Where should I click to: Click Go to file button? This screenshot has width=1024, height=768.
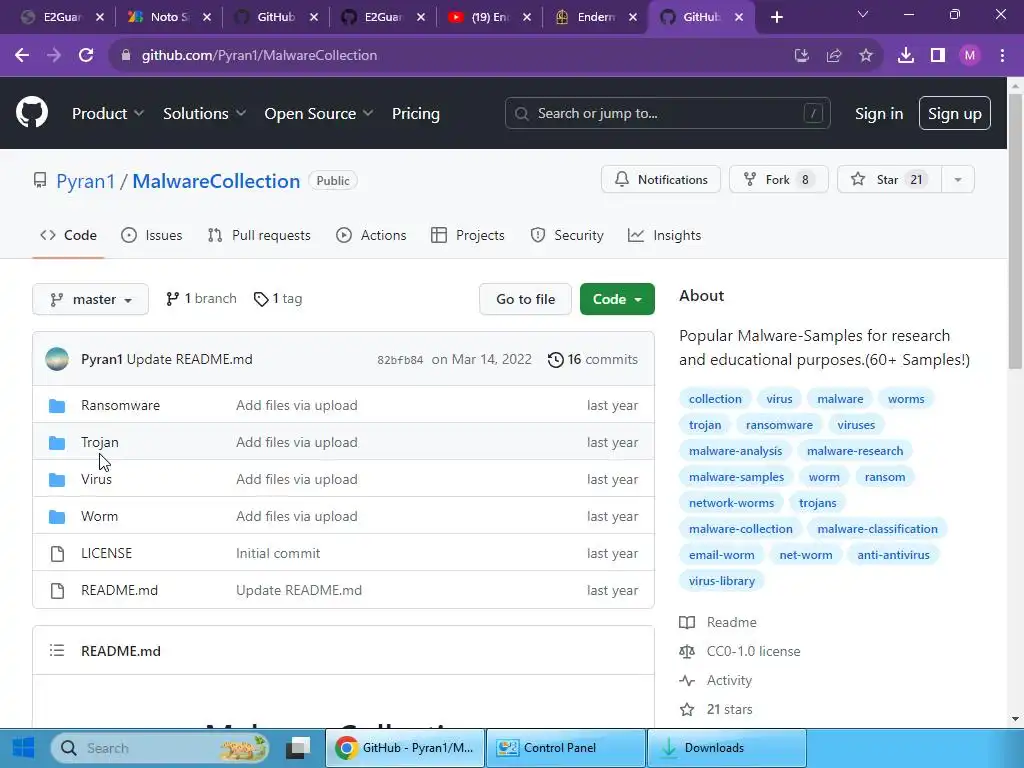[525, 299]
